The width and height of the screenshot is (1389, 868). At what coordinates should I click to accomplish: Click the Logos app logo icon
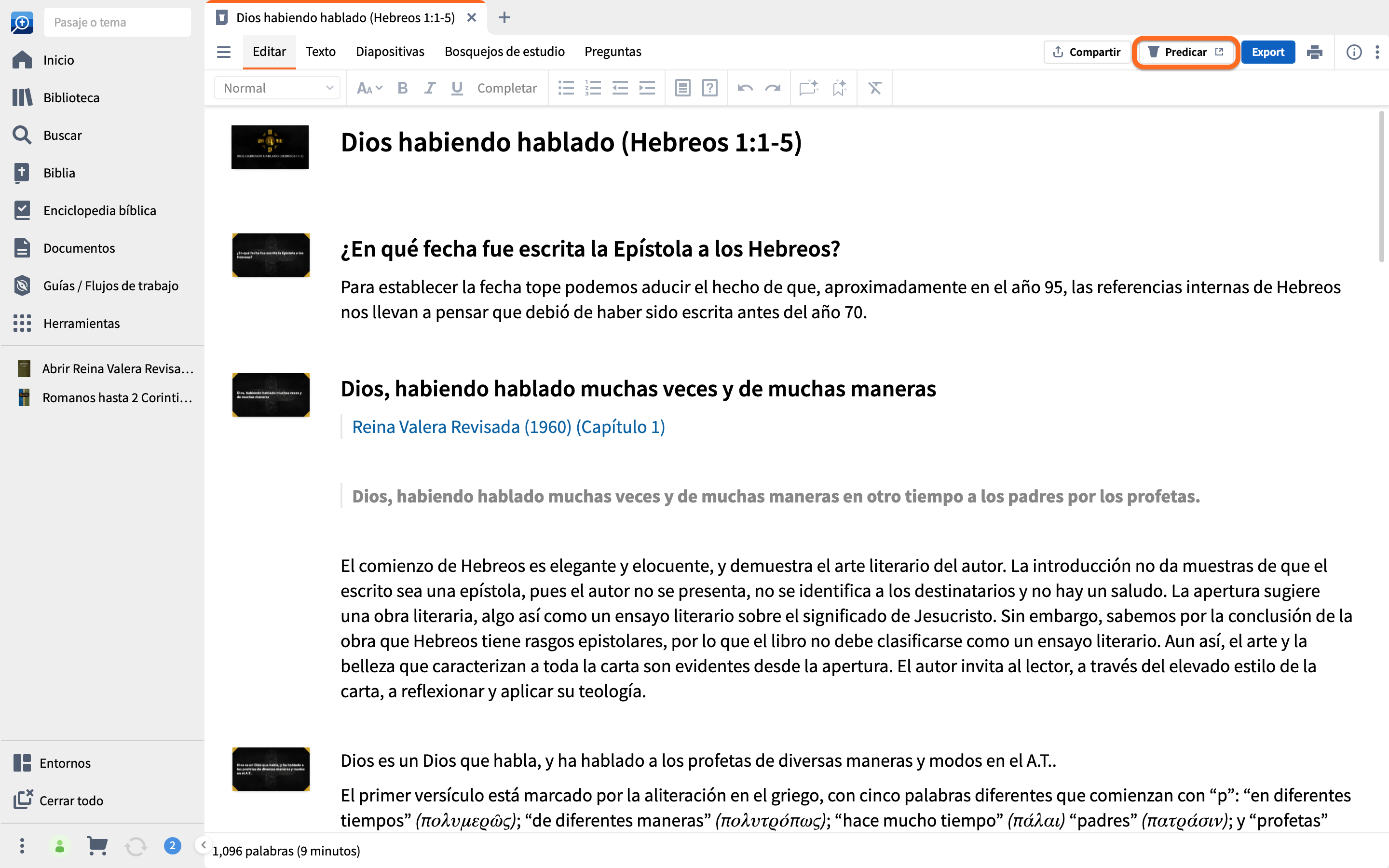(x=22, y=22)
